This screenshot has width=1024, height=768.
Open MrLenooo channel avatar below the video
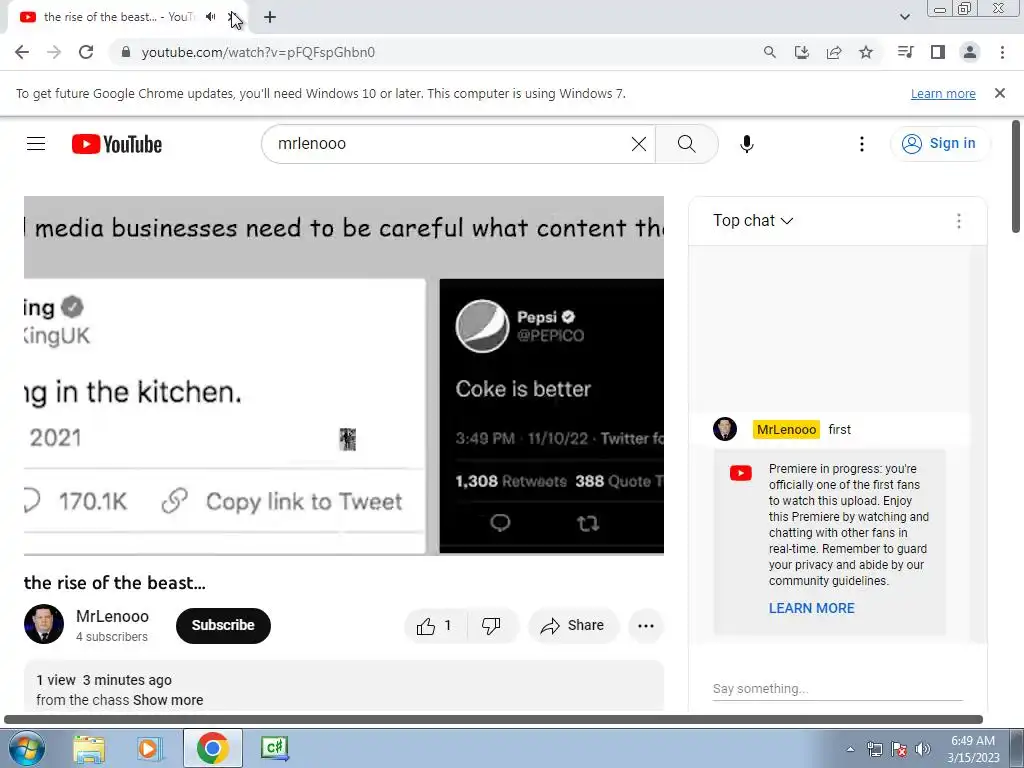(x=44, y=624)
